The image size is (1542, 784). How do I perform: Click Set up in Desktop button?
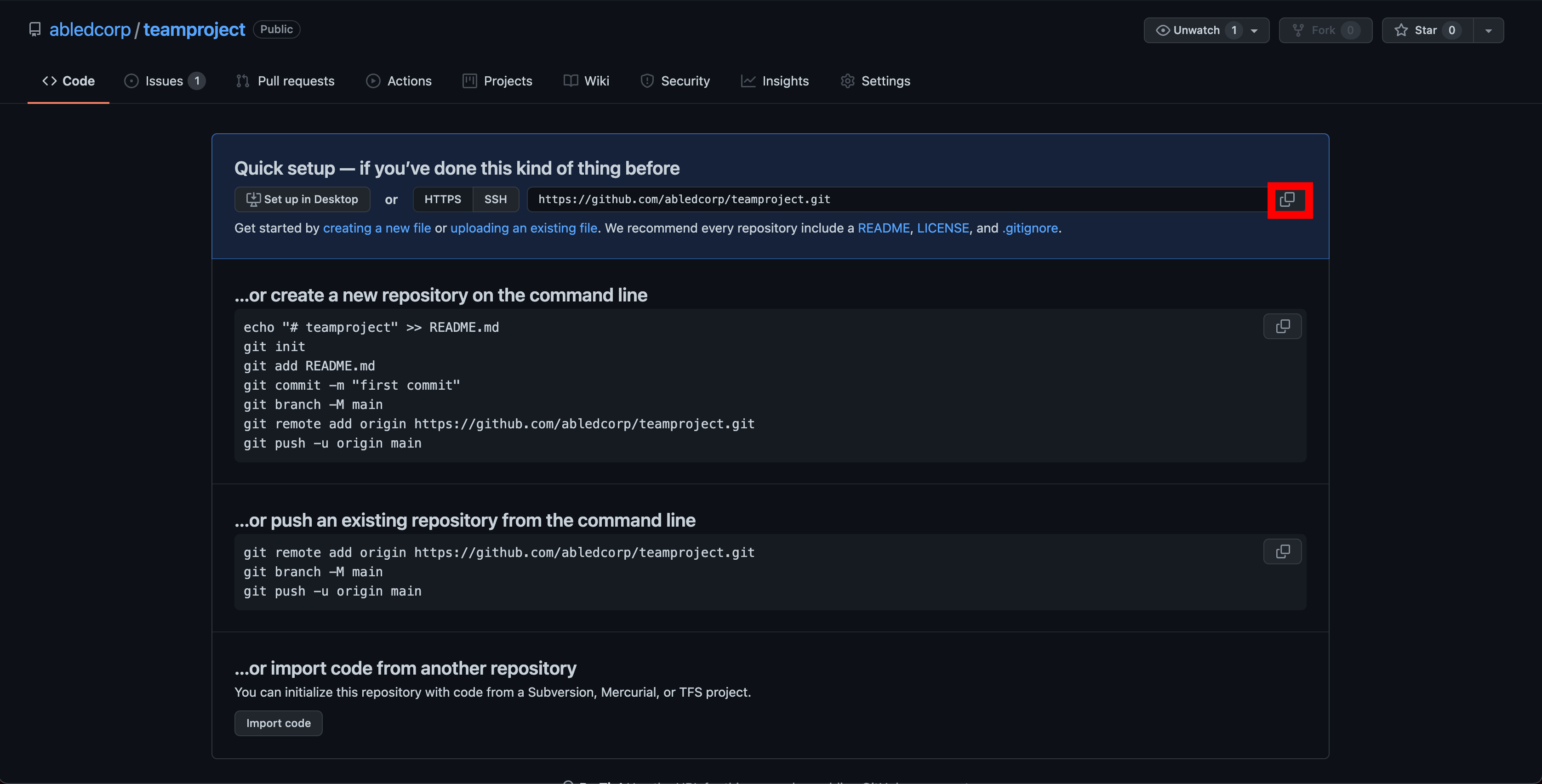click(303, 199)
